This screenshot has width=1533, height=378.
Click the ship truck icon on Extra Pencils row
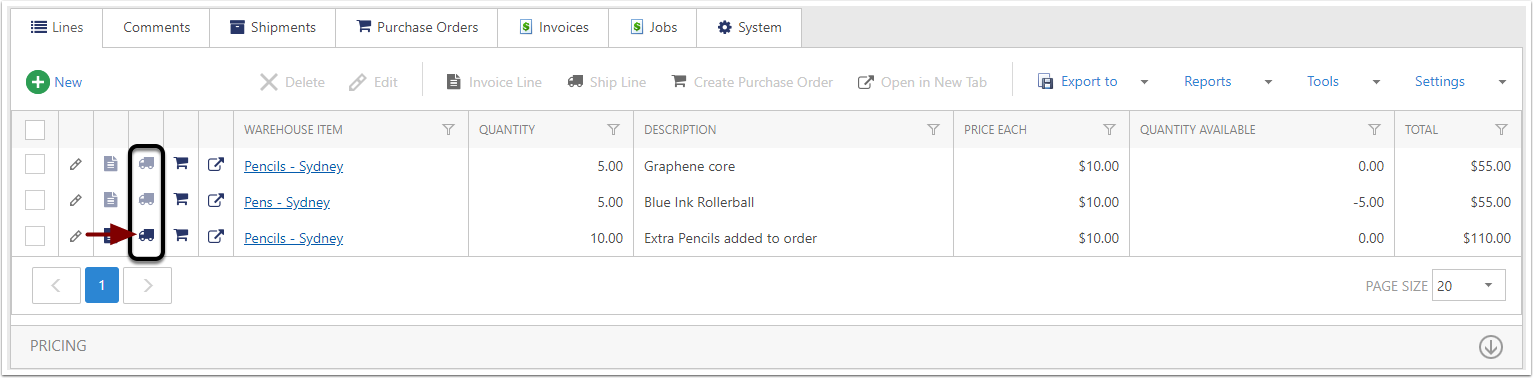pyautogui.click(x=147, y=236)
